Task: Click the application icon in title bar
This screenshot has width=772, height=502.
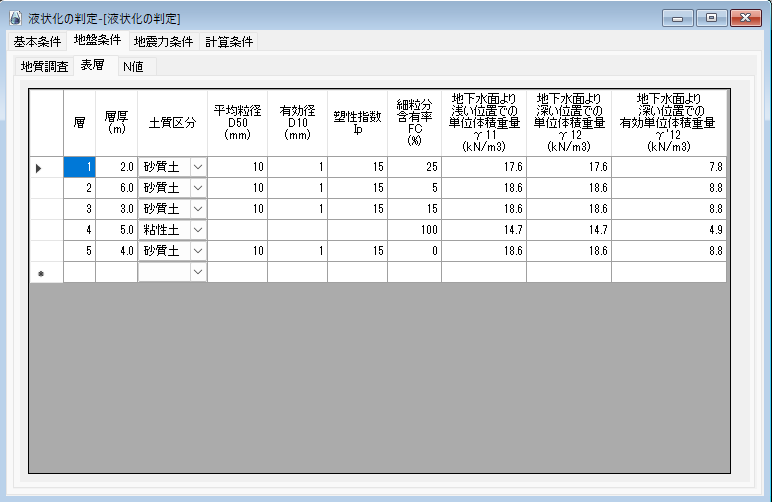Action: 14,18
